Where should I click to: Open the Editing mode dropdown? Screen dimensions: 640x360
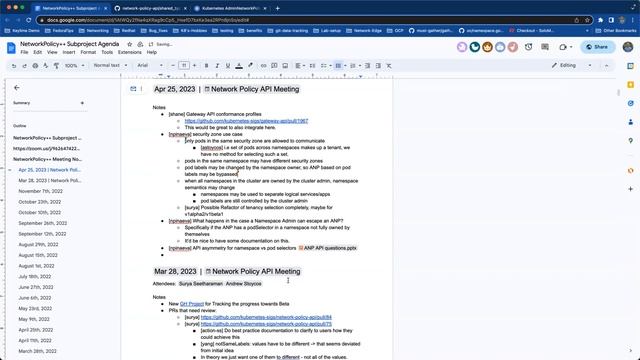point(572,65)
